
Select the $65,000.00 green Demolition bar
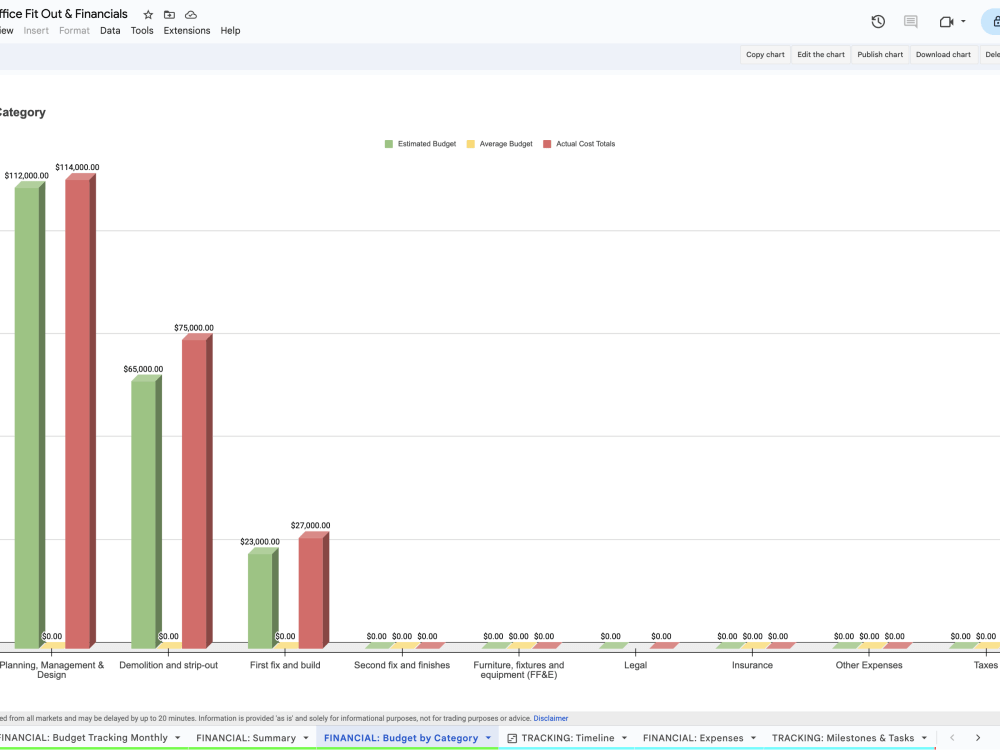(145, 513)
